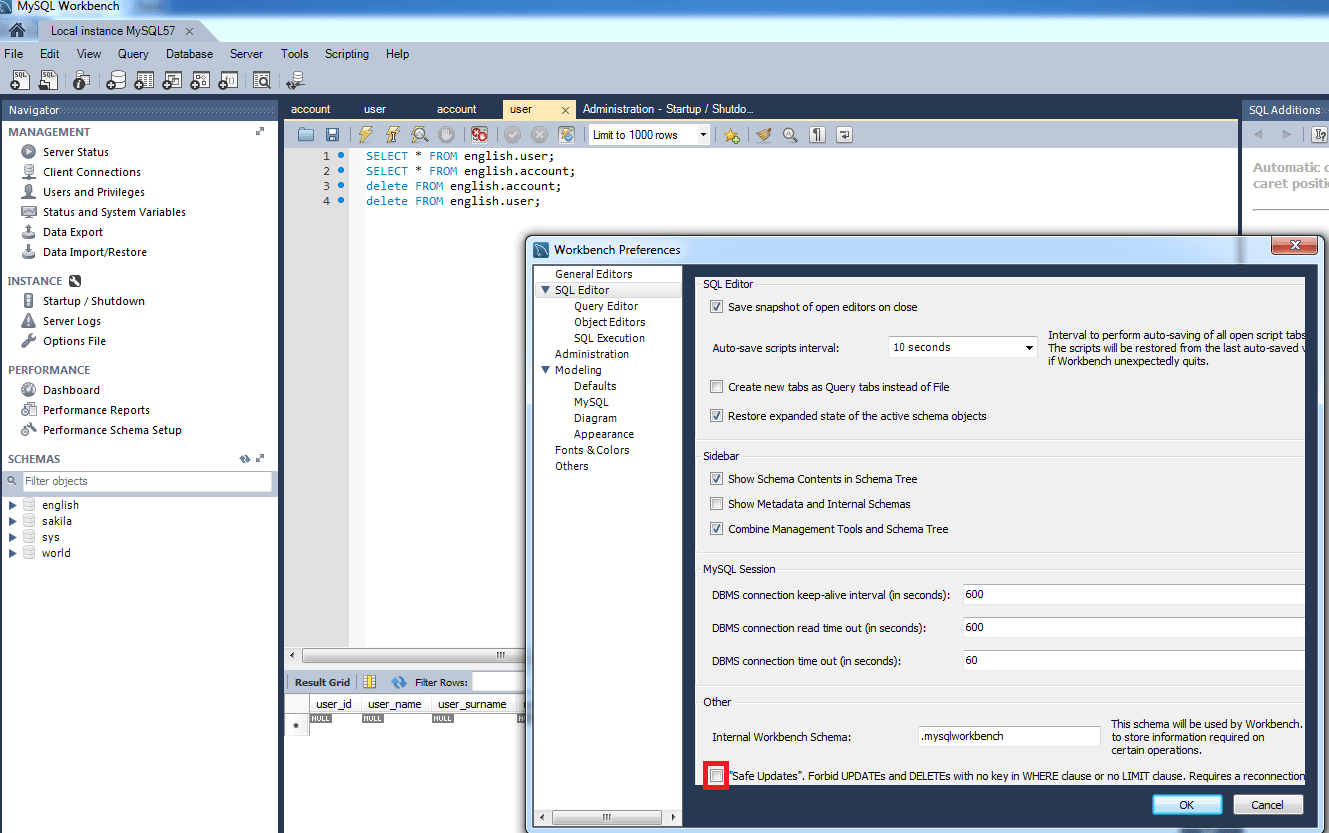Select the Beautify SQL broom icon
The image size is (1329, 833).
(x=764, y=134)
